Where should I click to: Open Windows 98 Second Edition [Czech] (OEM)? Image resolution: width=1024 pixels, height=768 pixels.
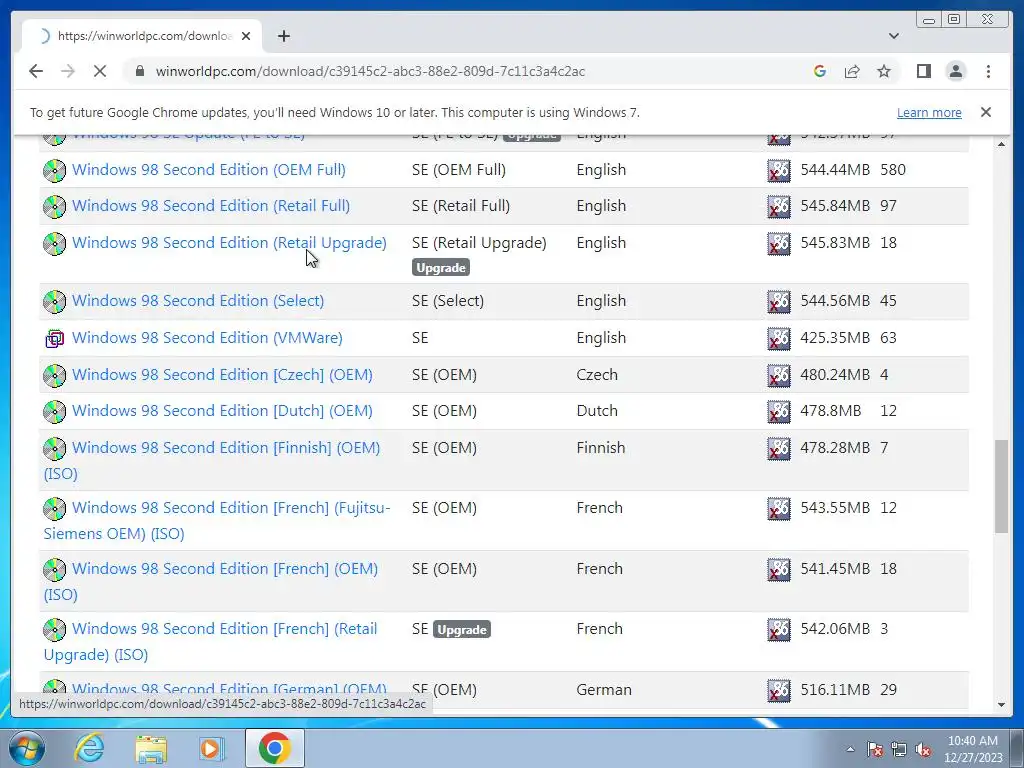pos(222,375)
